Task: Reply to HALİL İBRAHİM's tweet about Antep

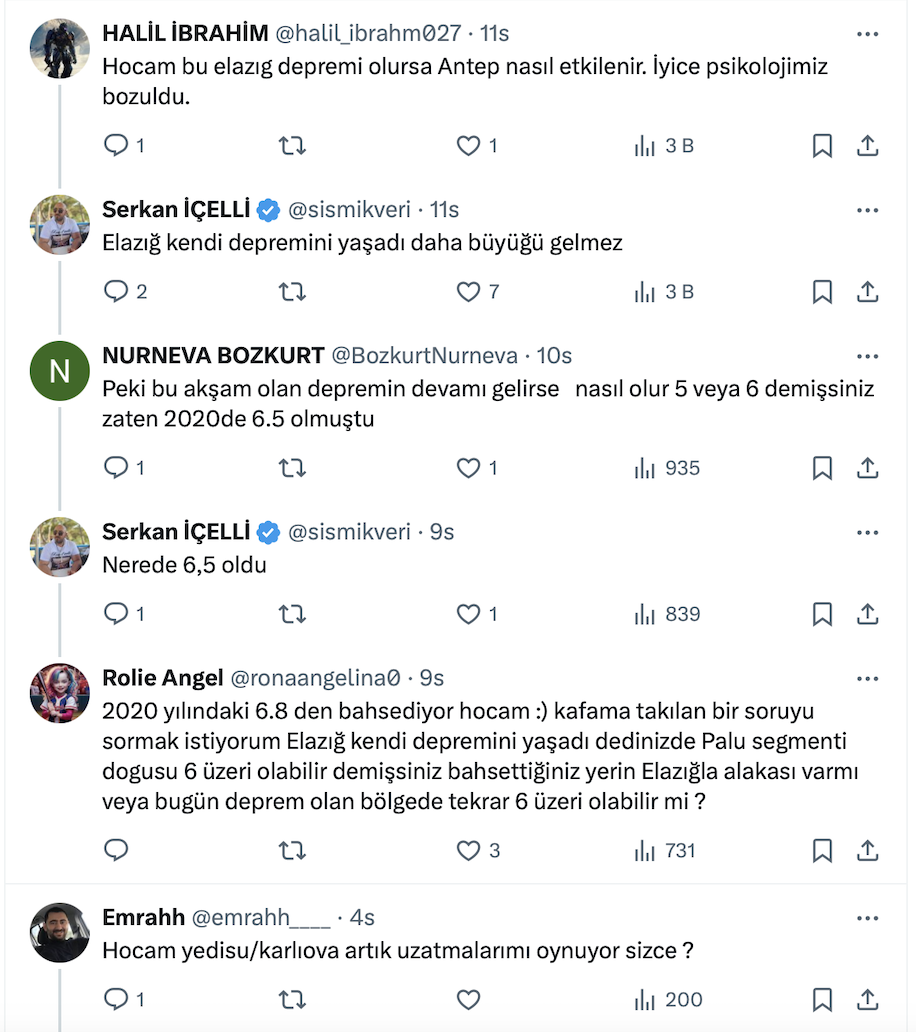Action: pyautogui.click(x=117, y=146)
